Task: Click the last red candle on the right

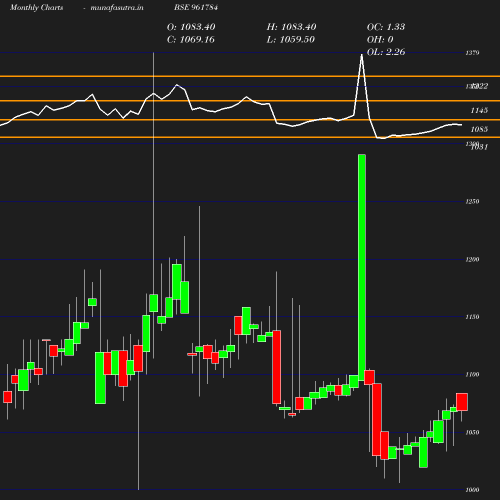Action: [462, 402]
